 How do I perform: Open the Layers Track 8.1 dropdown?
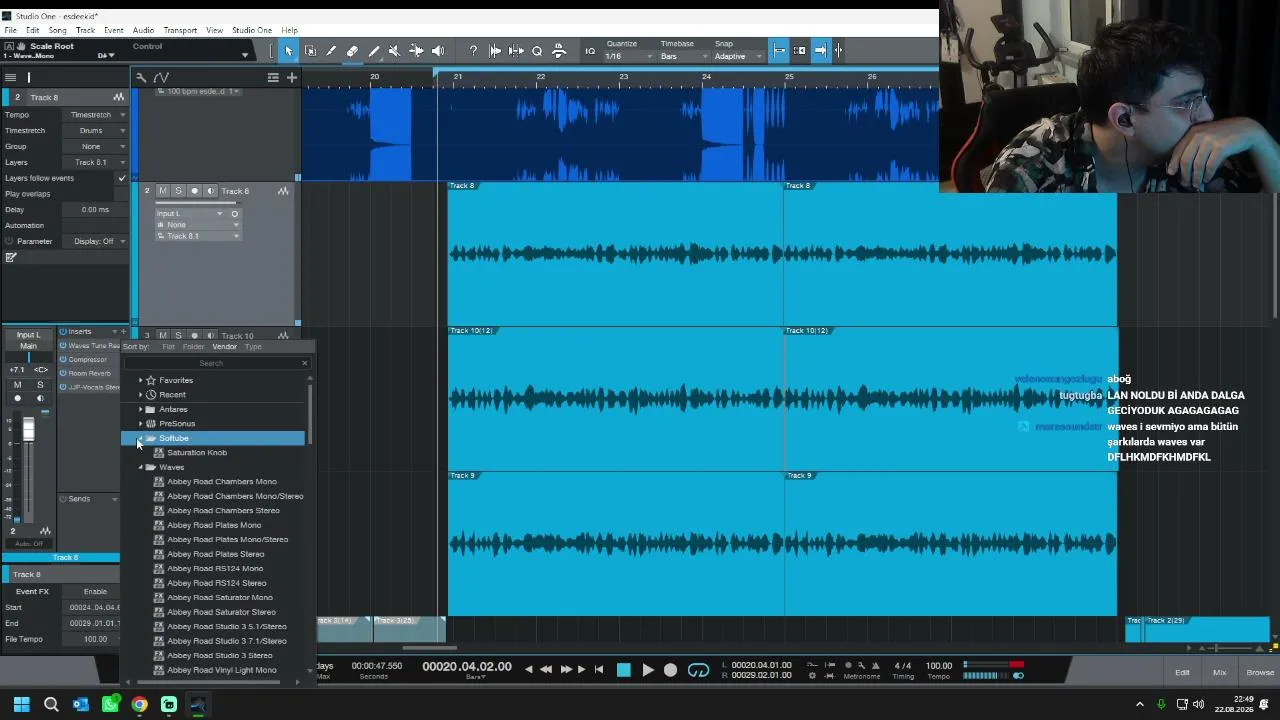[x=95, y=162]
